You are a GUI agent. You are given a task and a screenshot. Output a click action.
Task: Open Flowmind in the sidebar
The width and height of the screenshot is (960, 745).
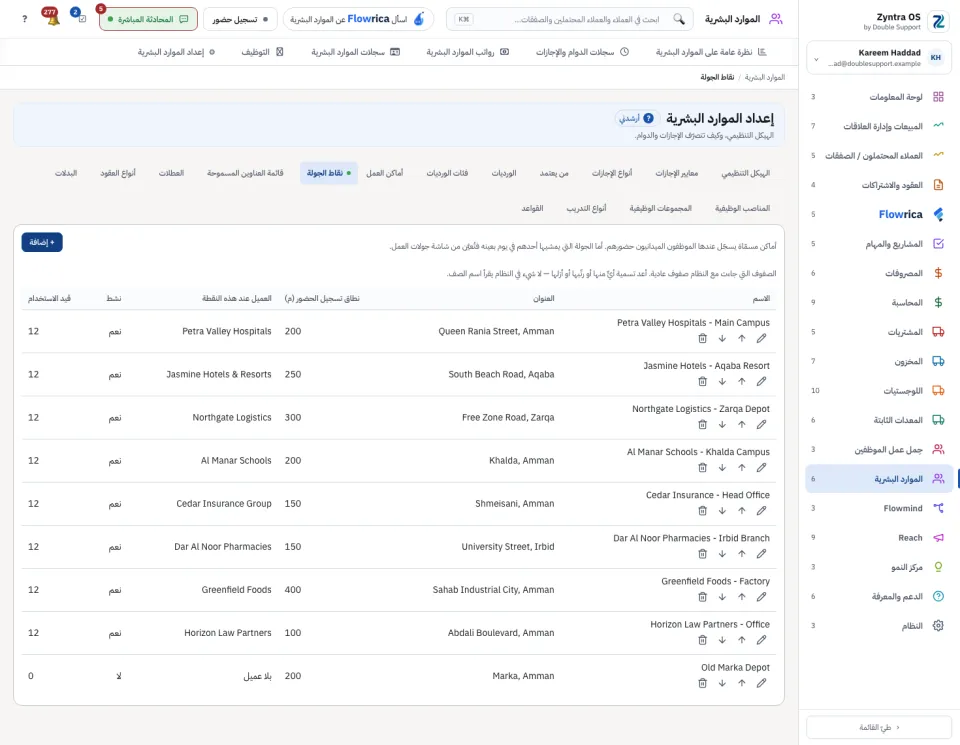click(878, 508)
